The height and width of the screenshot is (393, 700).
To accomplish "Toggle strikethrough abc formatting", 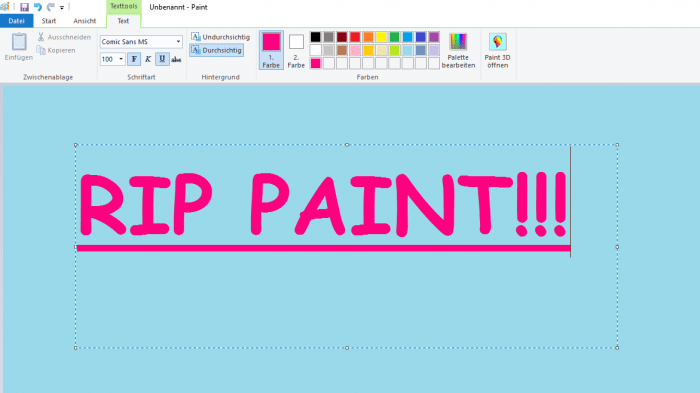I will [x=176, y=59].
